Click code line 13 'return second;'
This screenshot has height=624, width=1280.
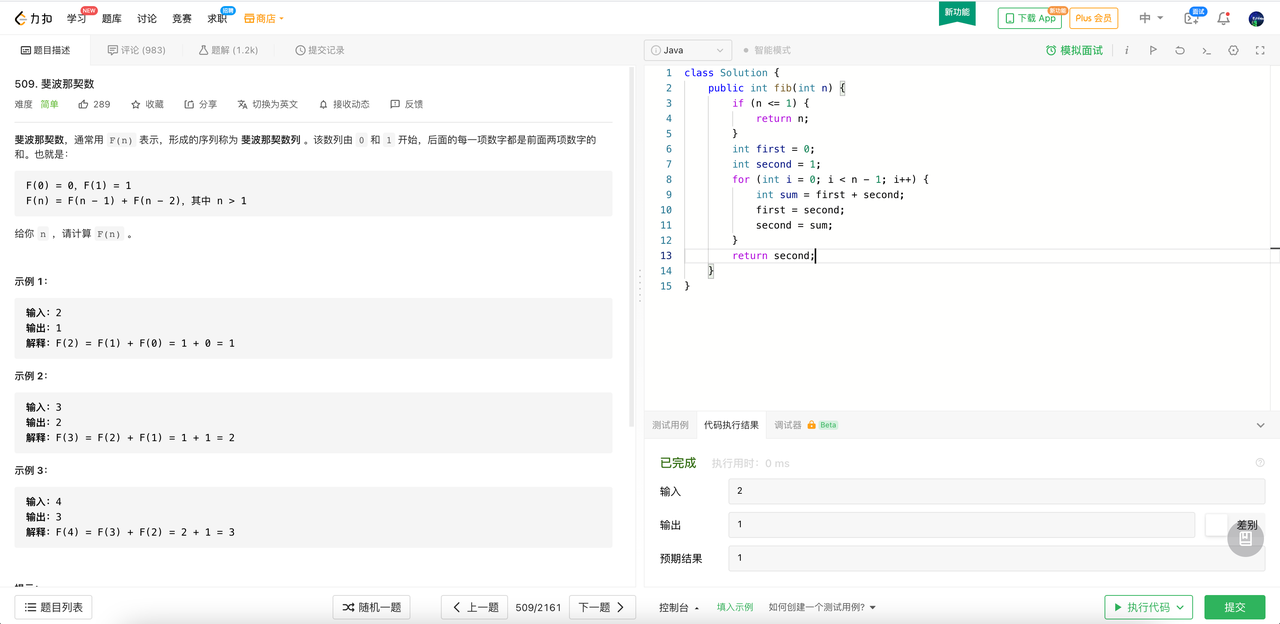coord(773,256)
